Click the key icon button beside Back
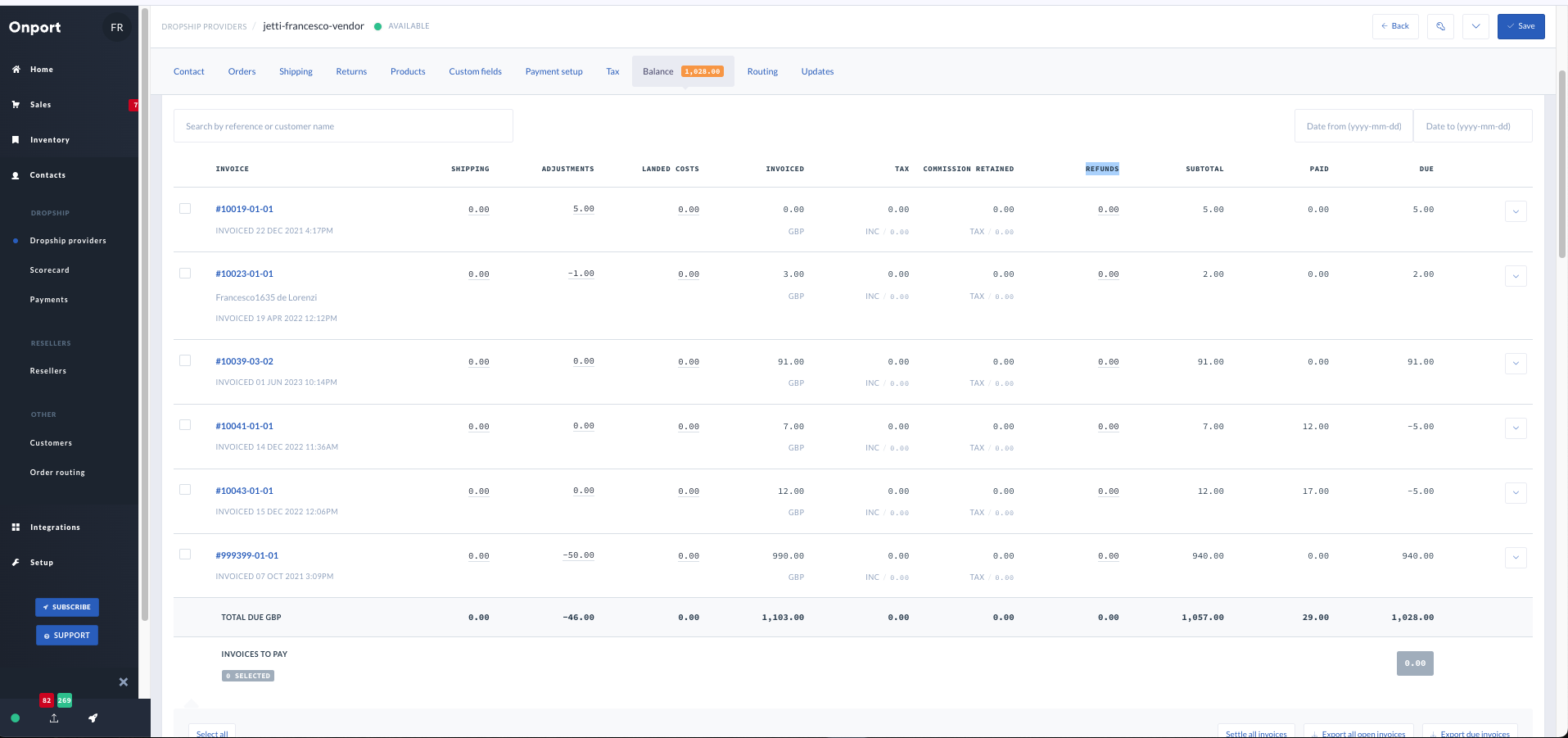The width and height of the screenshot is (1568, 738). click(1440, 26)
